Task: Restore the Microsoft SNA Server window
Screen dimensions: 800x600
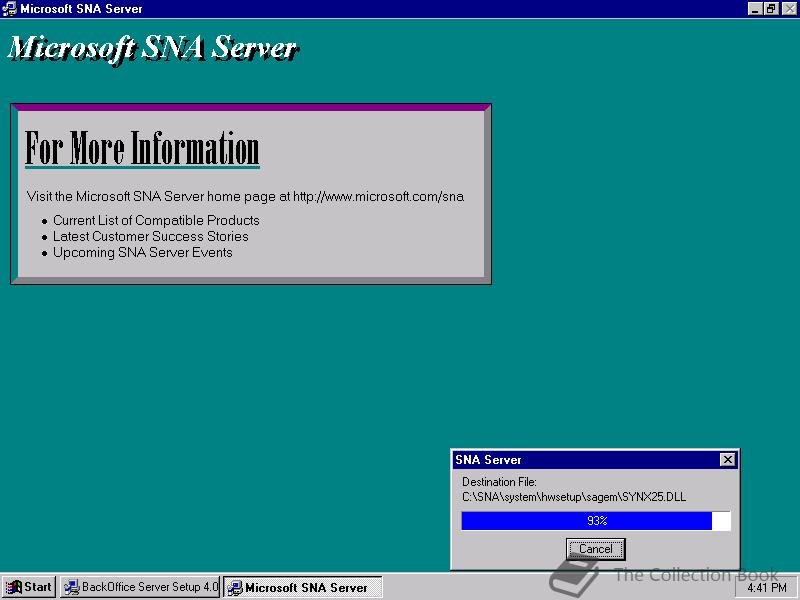Action: point(771,9)
